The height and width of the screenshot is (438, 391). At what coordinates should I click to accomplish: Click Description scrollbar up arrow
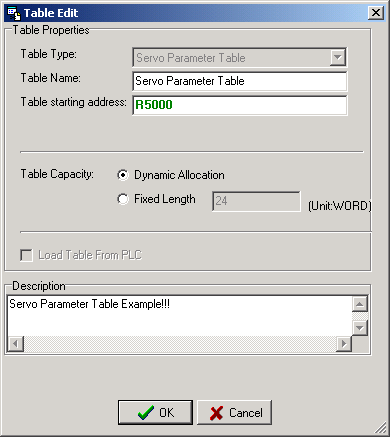click(360, 304)
